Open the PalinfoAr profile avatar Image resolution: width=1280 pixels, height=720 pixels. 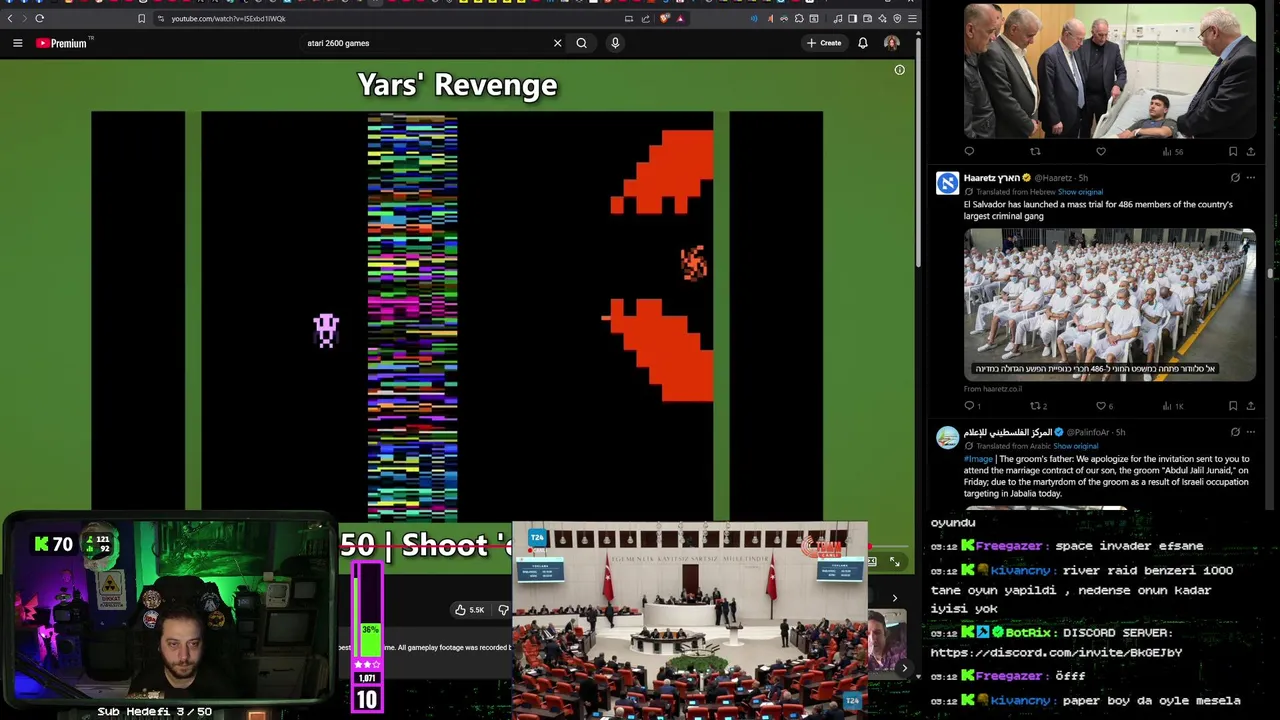coord(947,437)
